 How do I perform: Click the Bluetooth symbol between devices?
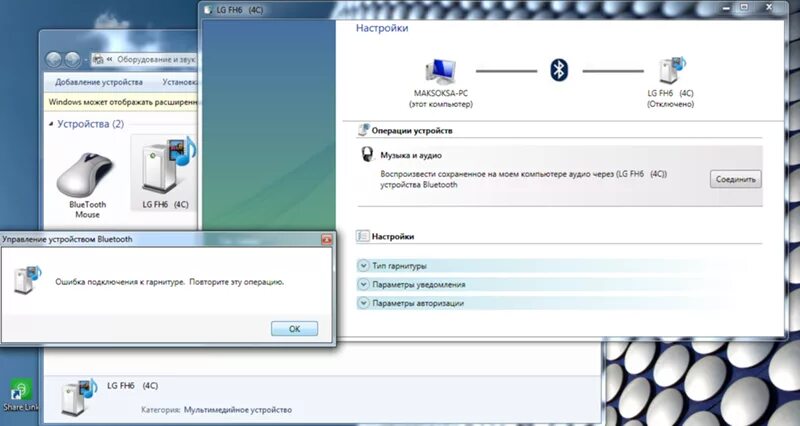[x=559, y=70]
